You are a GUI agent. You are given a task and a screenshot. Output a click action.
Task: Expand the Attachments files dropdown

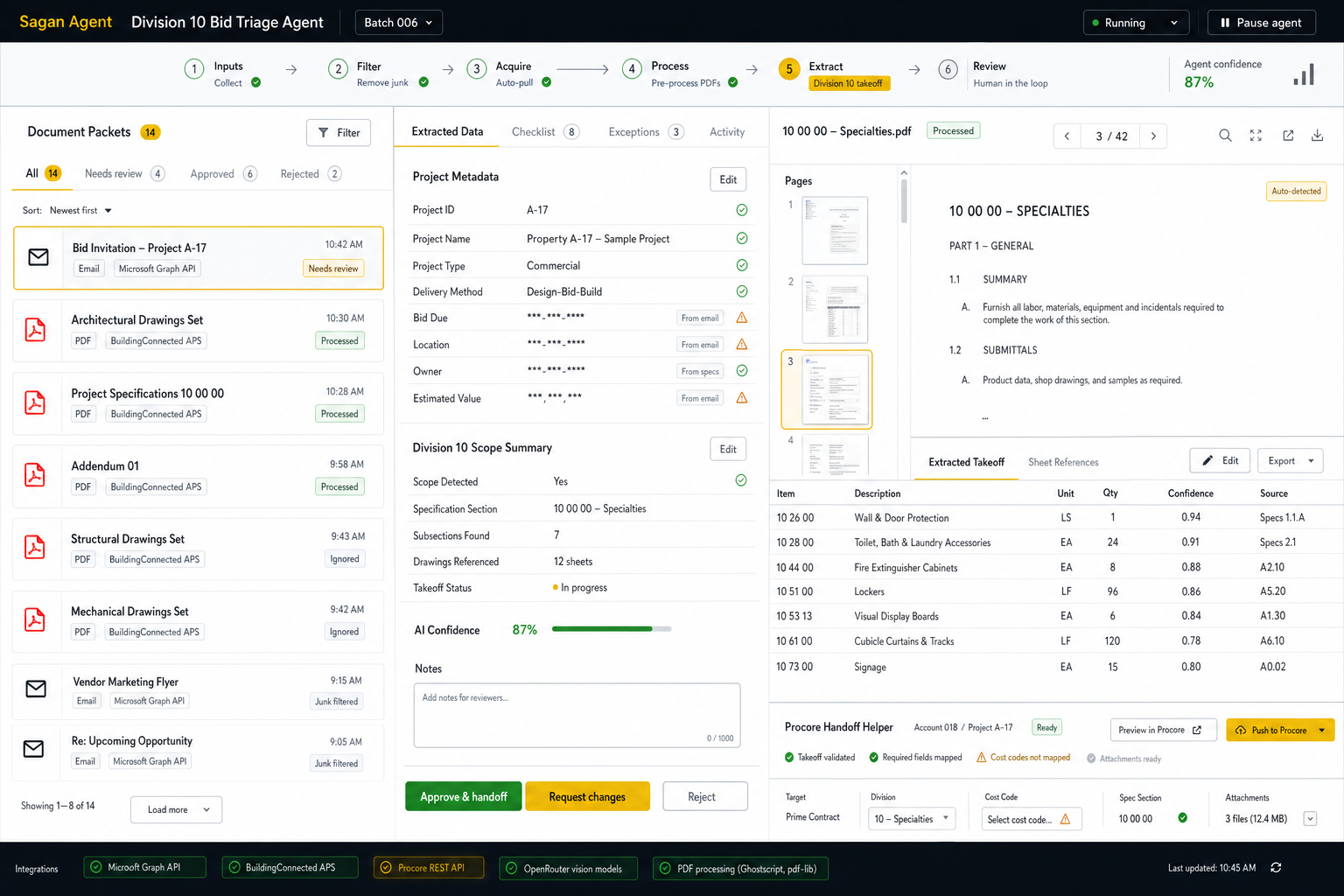[x=1310, y=819]
